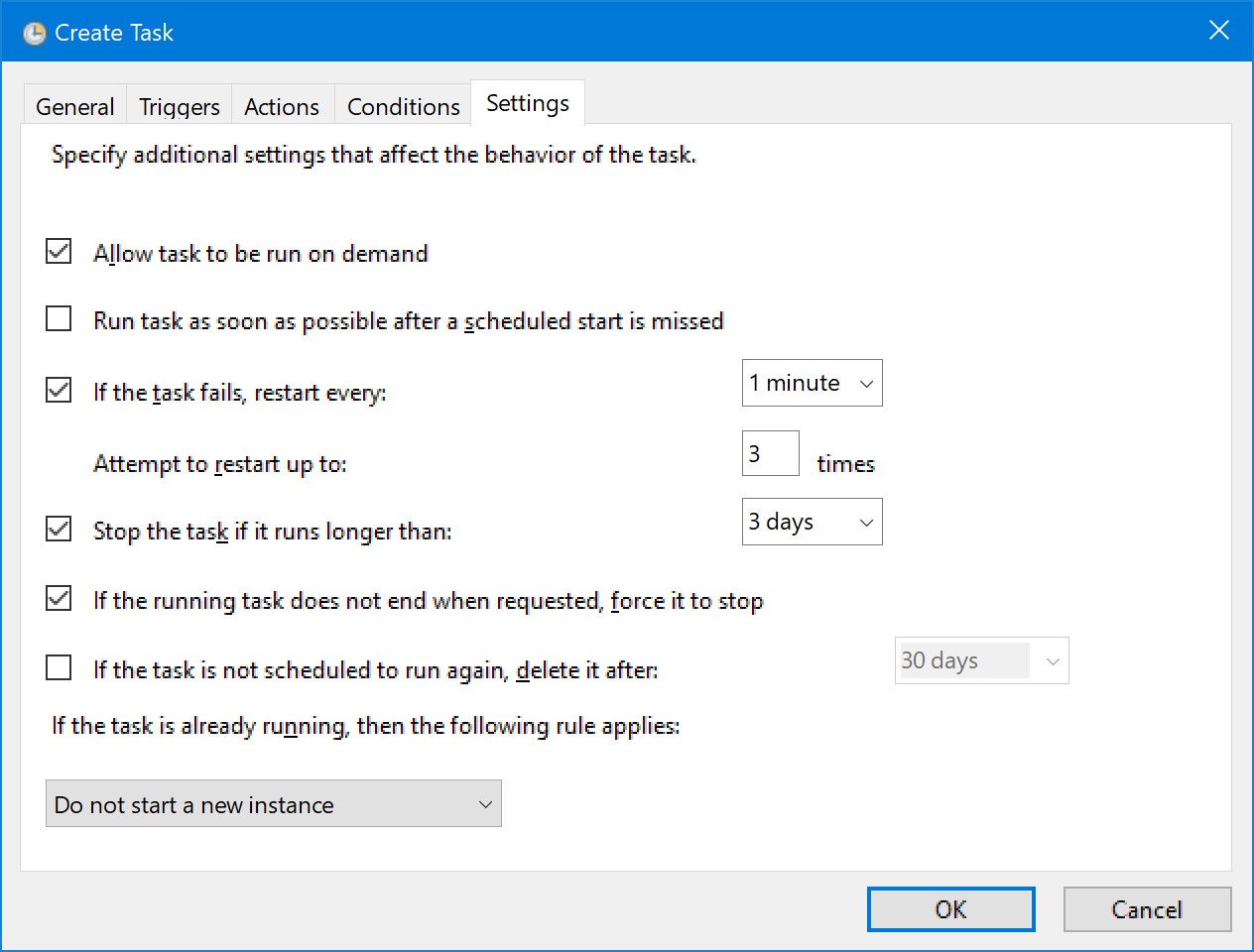This screenshot has width=1254, height=952.
Task: Select the Conditions tab
Action: click(403, 106)
